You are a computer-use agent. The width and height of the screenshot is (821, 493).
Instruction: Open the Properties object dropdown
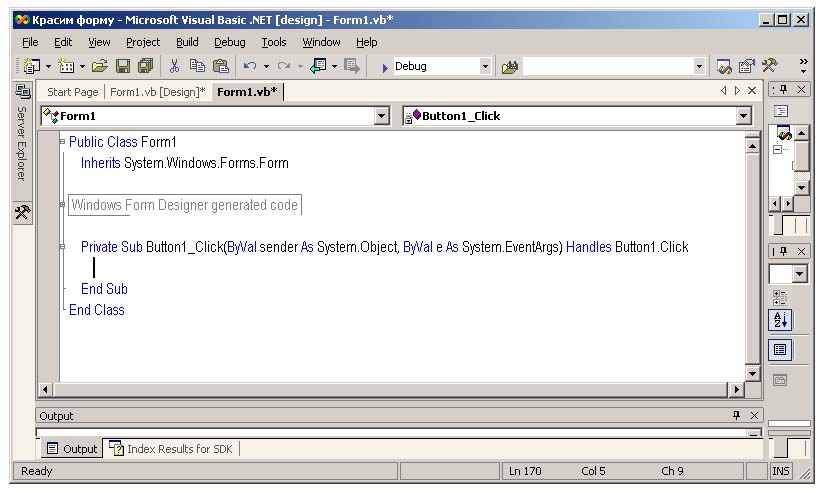click(799, 274)
